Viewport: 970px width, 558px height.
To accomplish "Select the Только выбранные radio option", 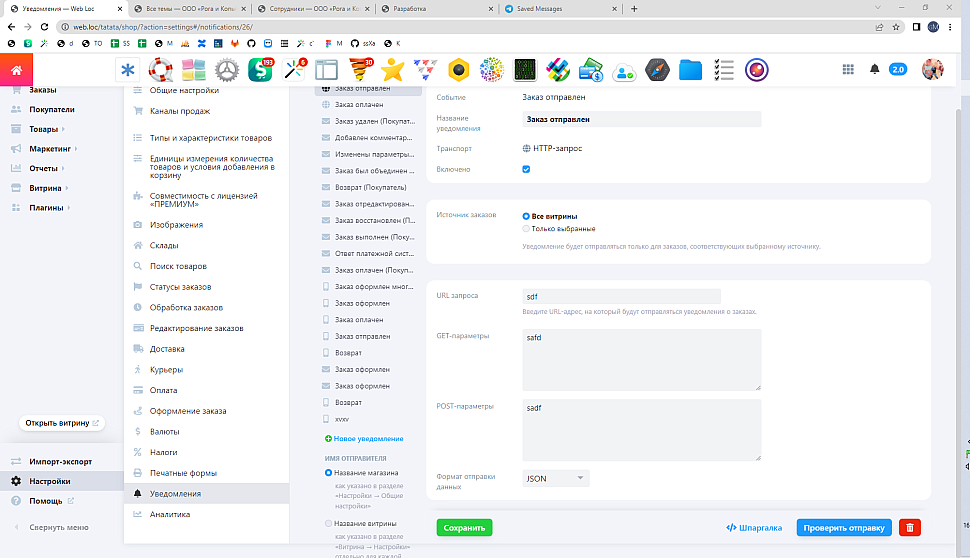I will click(526, 229).
